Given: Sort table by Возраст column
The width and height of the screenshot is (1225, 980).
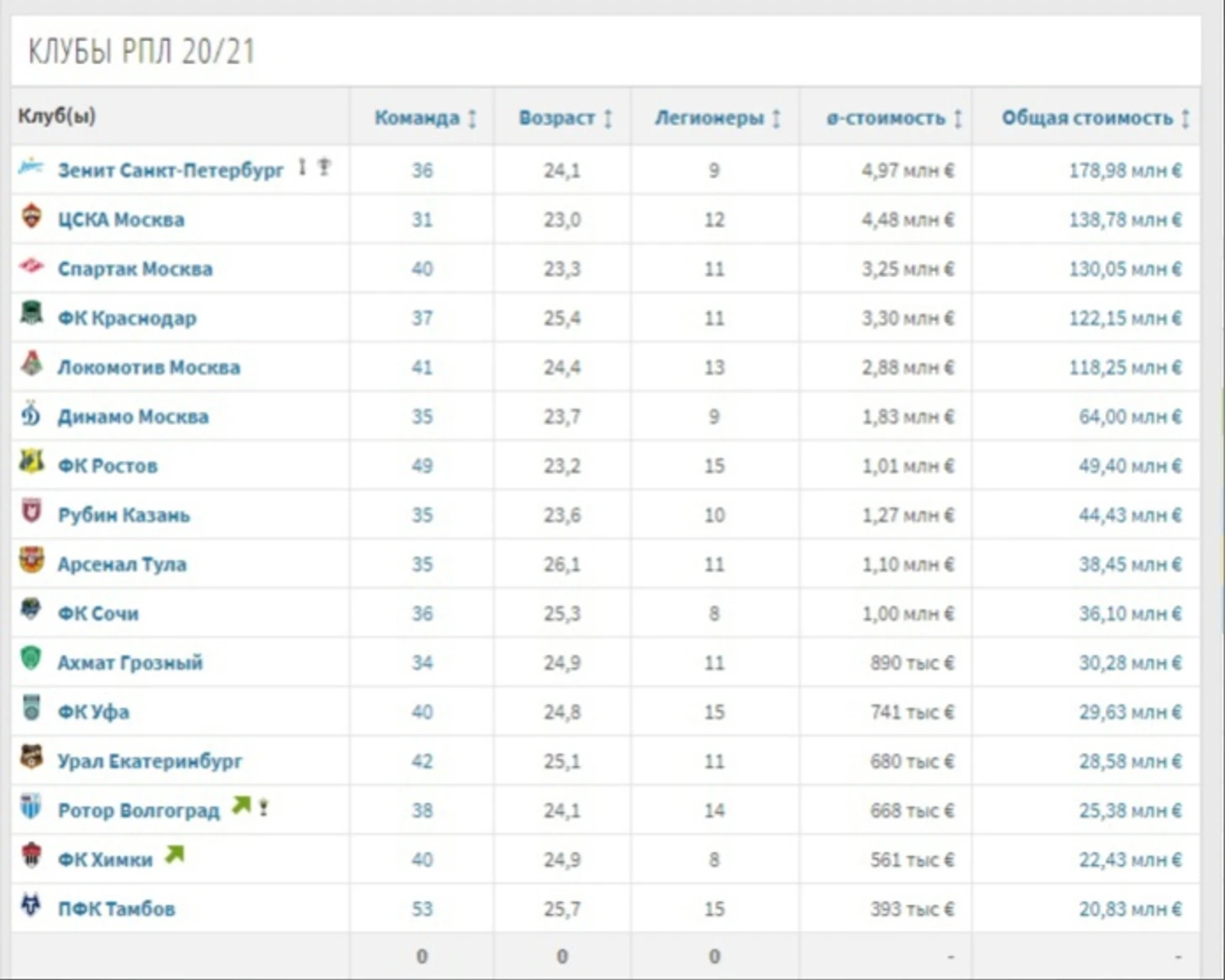Looking at the screenshot, I should (566, 118).
